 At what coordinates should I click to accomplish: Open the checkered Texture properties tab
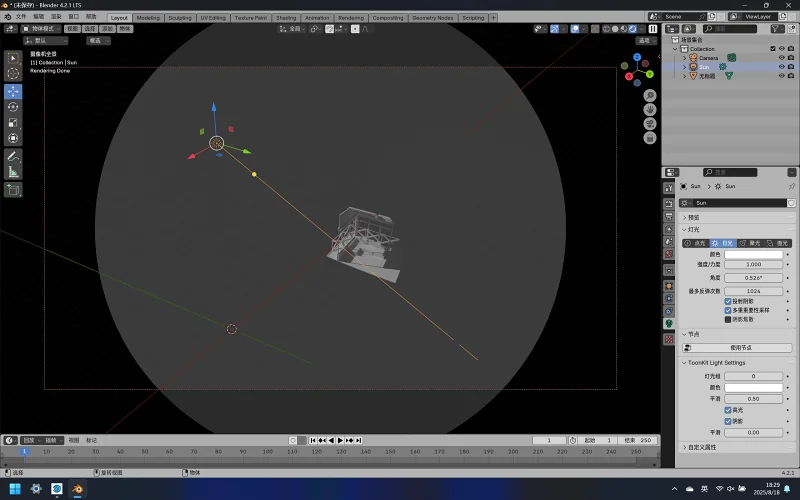[669, 339]
